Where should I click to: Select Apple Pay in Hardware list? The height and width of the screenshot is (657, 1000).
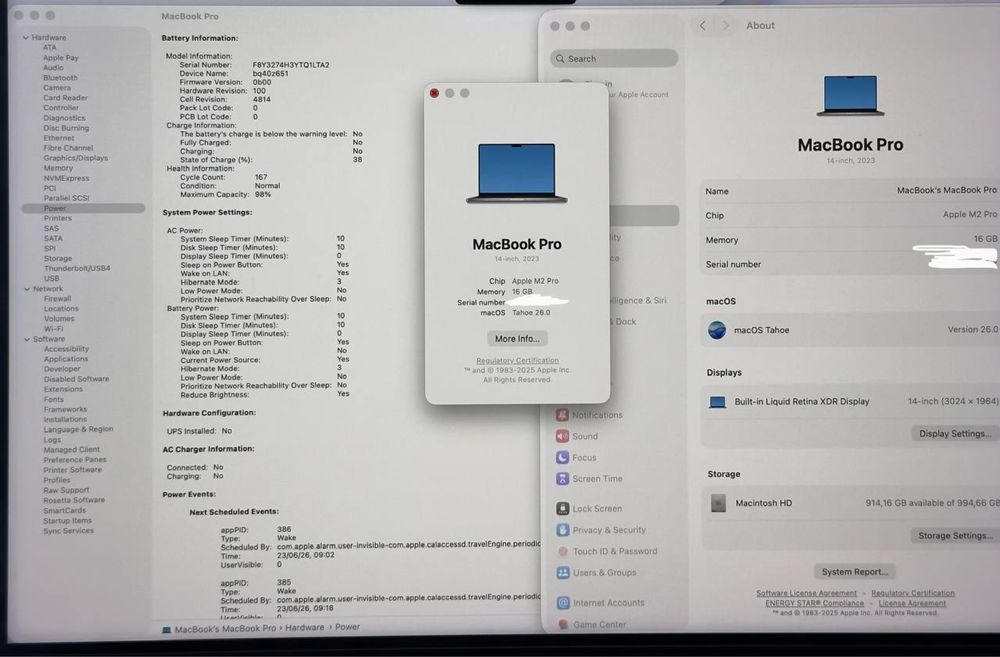(61, 57)
